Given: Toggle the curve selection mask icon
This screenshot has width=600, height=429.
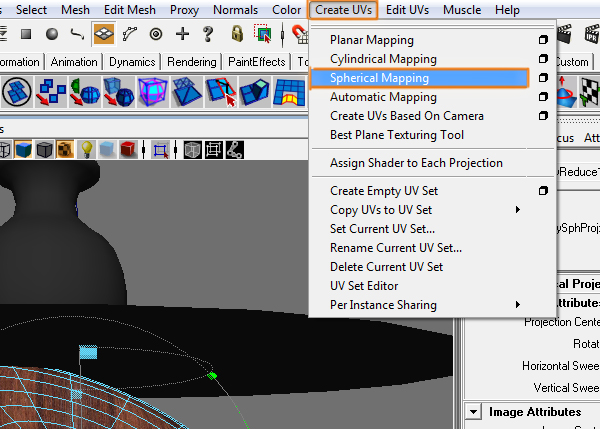Looking at the screenshot, I should (77, 34).
